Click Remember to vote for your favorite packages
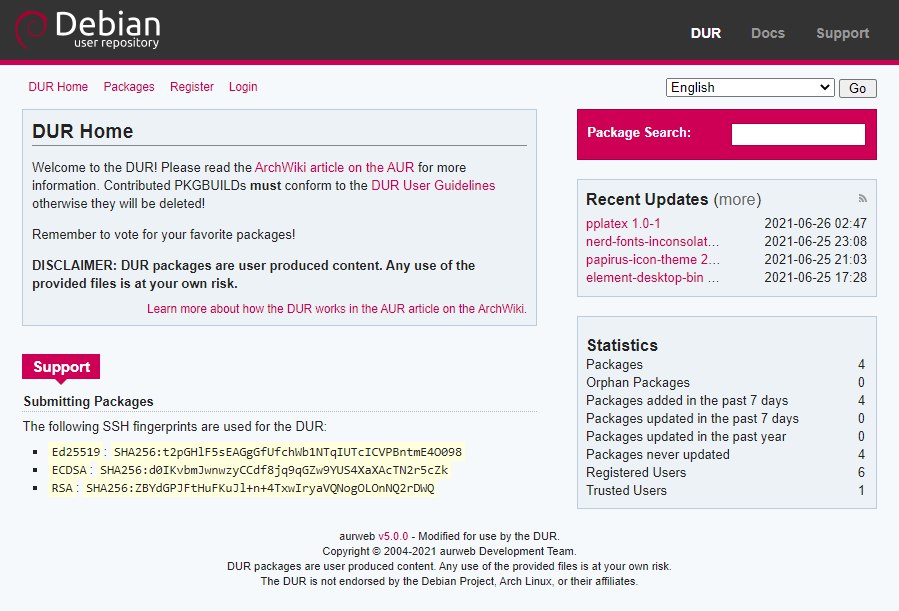Screen dimensions: 899x611 click(163, 234)
